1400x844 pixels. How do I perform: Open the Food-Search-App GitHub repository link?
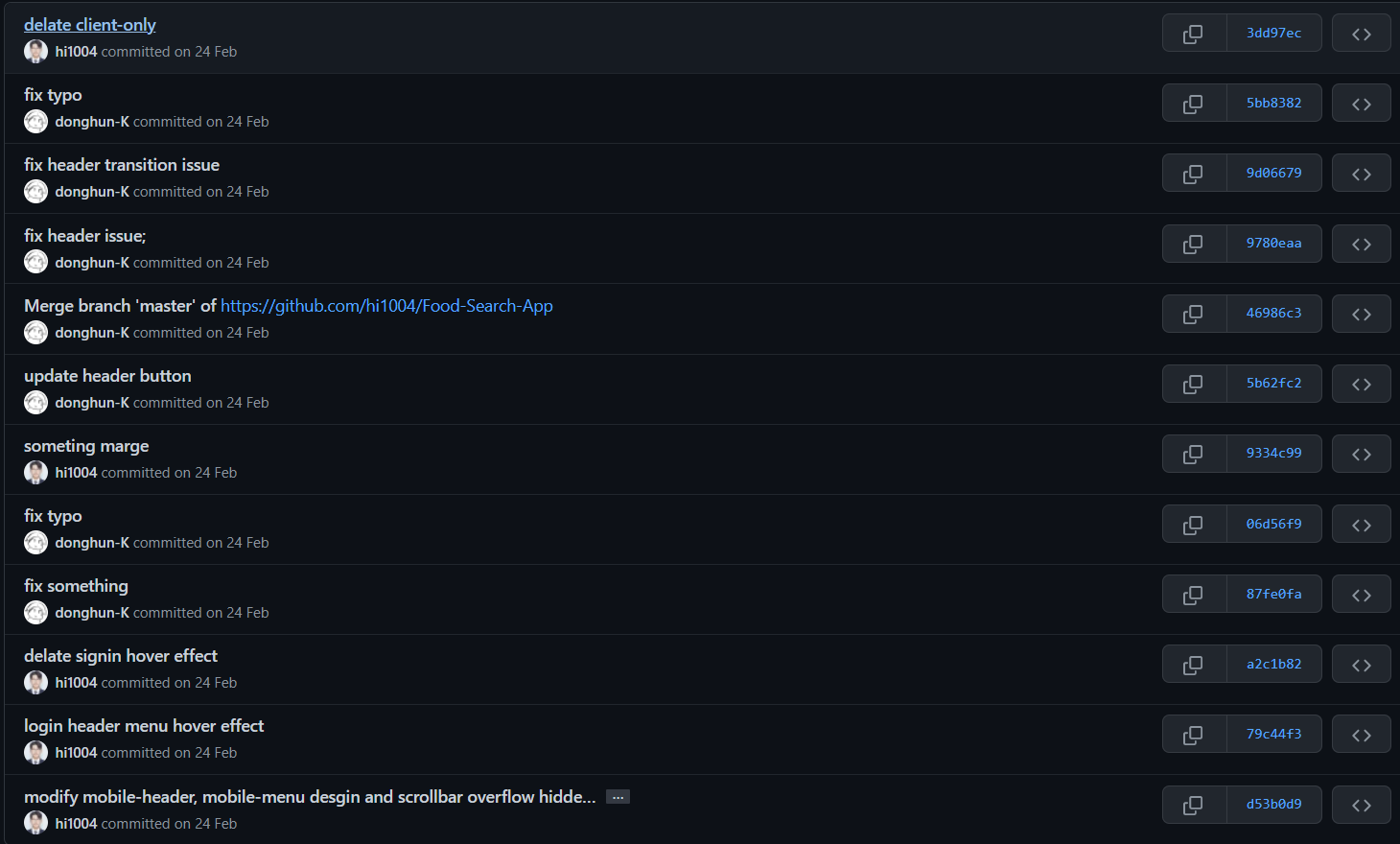pyautogui.click(x=386, y=306)
